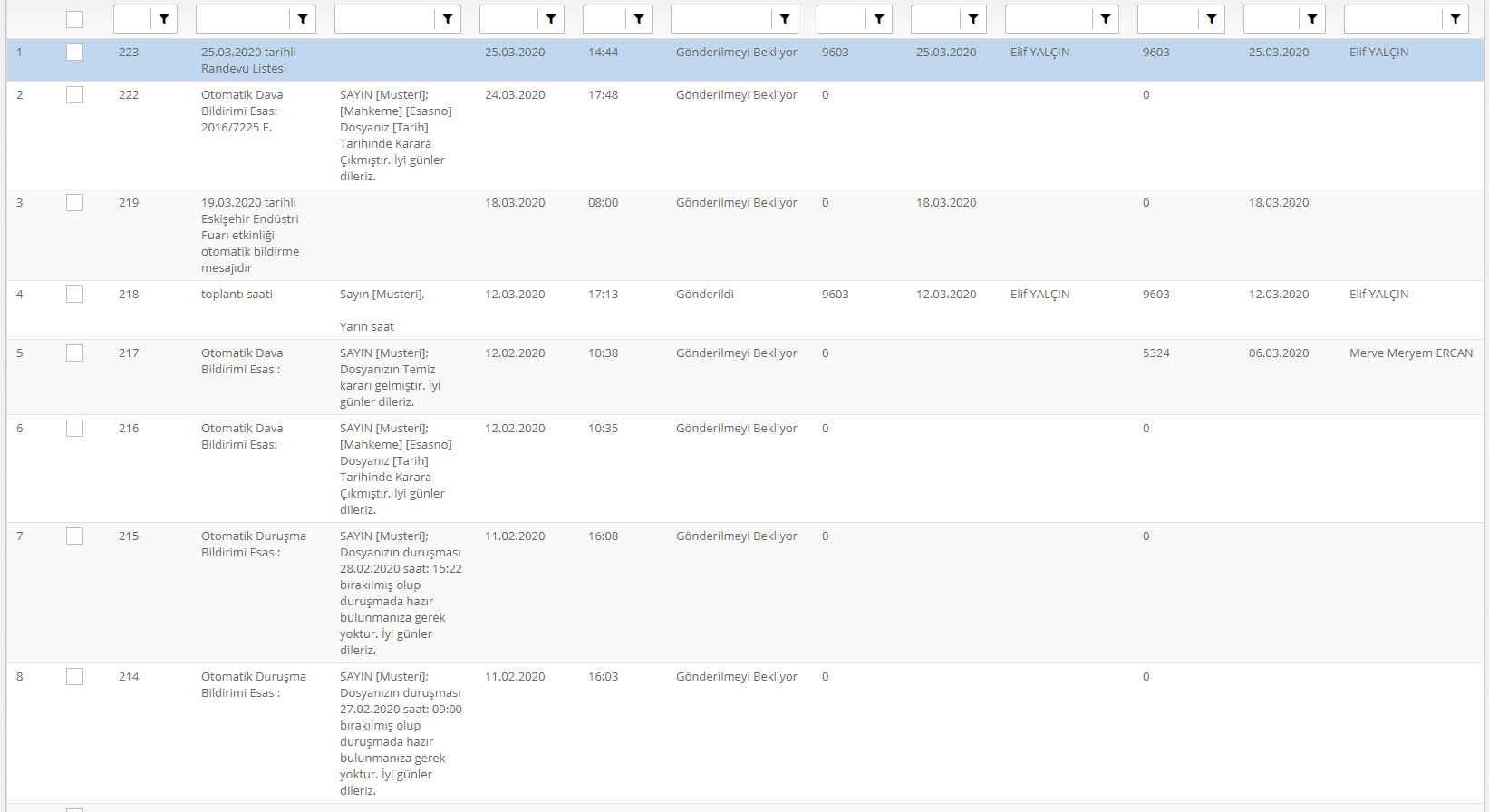This screenshot has width=1489, height=812.
Task: Click filter text box above the status column
Action: tap(721, 19)
